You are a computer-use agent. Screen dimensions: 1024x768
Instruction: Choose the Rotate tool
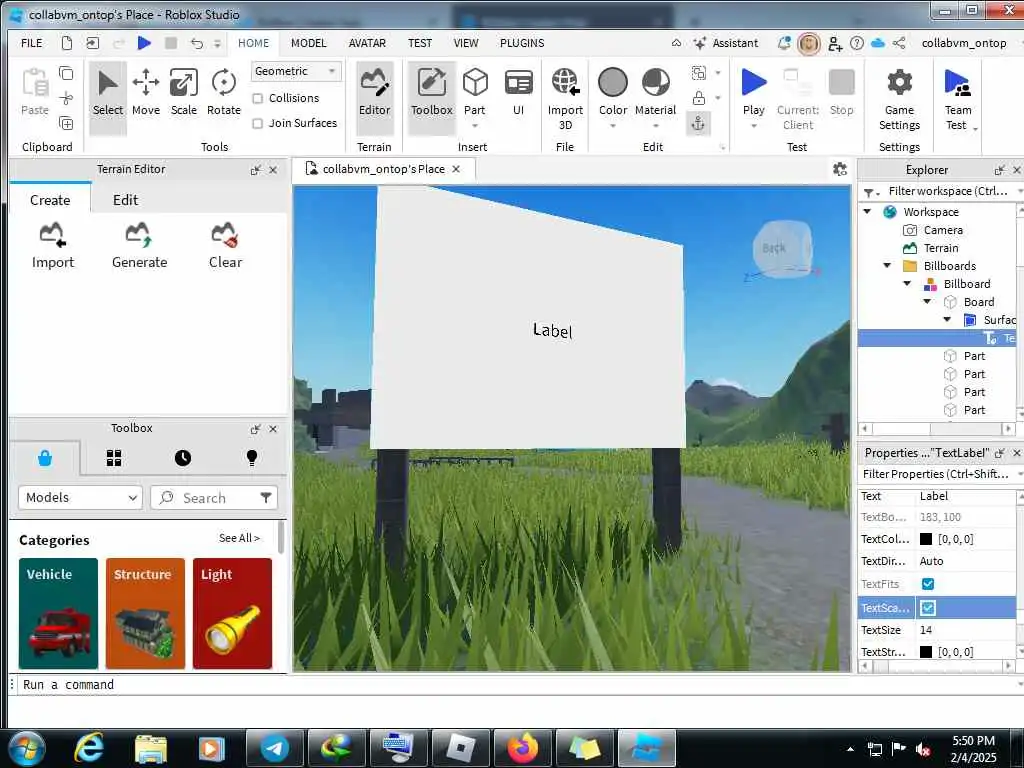tap(223, 93)
